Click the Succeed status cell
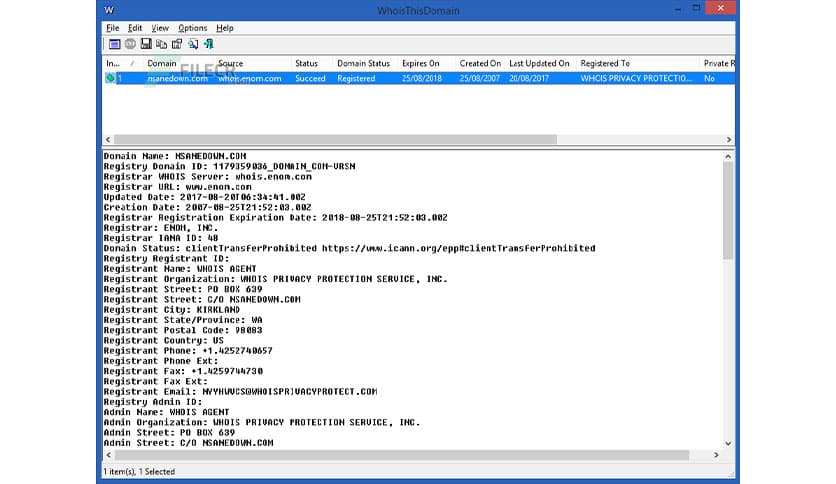 (310, 78)
